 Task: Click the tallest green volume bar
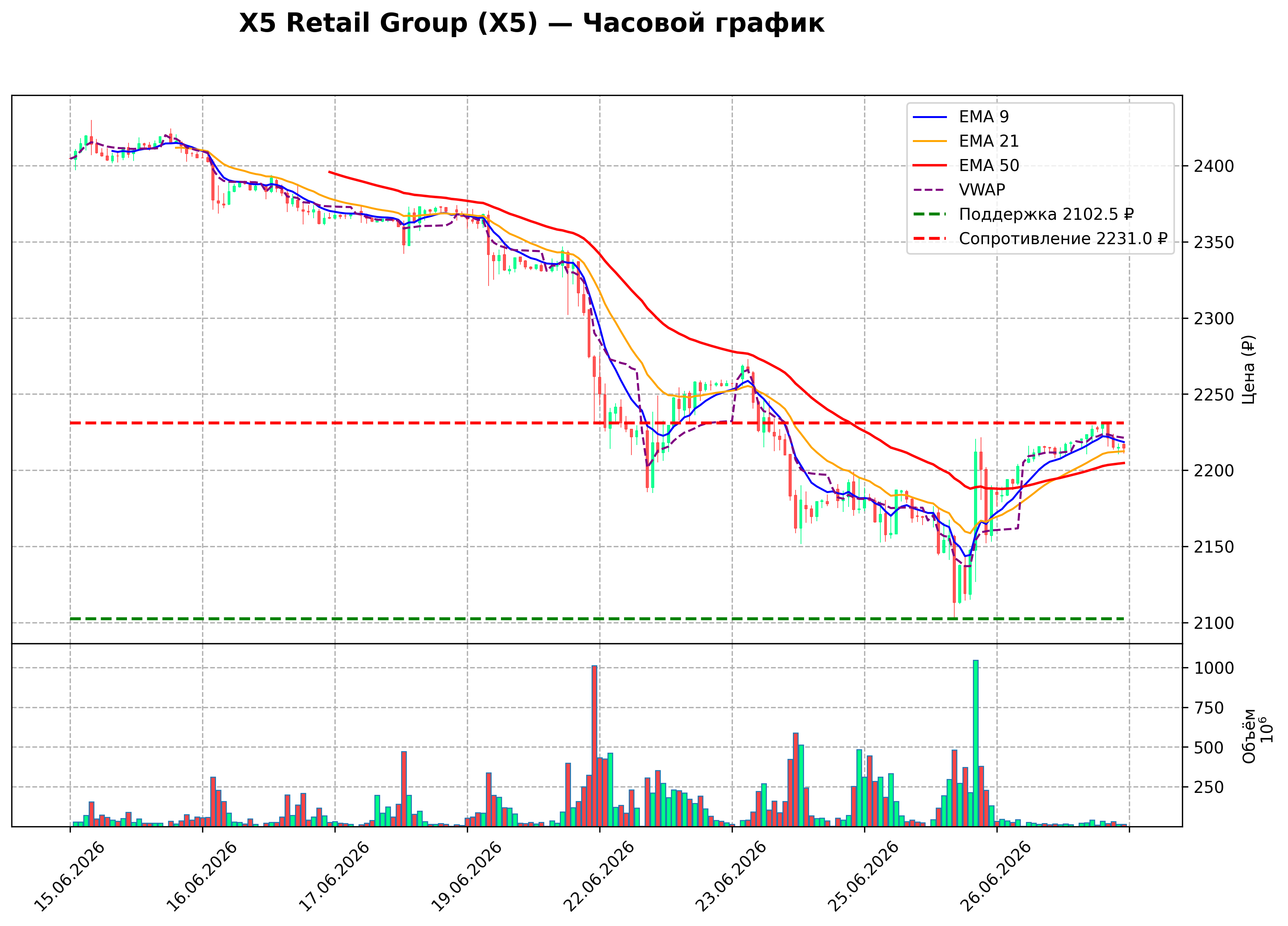pos(976,743)
